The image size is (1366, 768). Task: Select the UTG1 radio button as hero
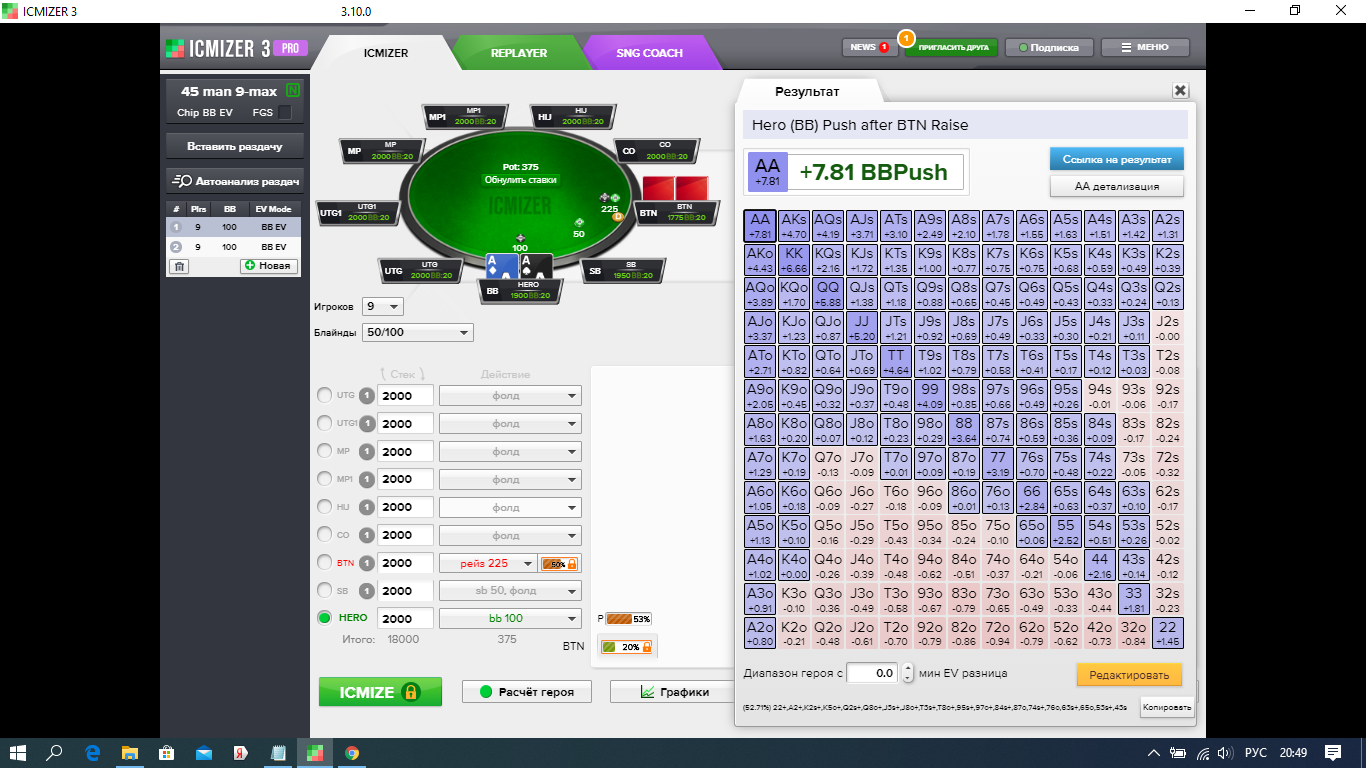324,423
